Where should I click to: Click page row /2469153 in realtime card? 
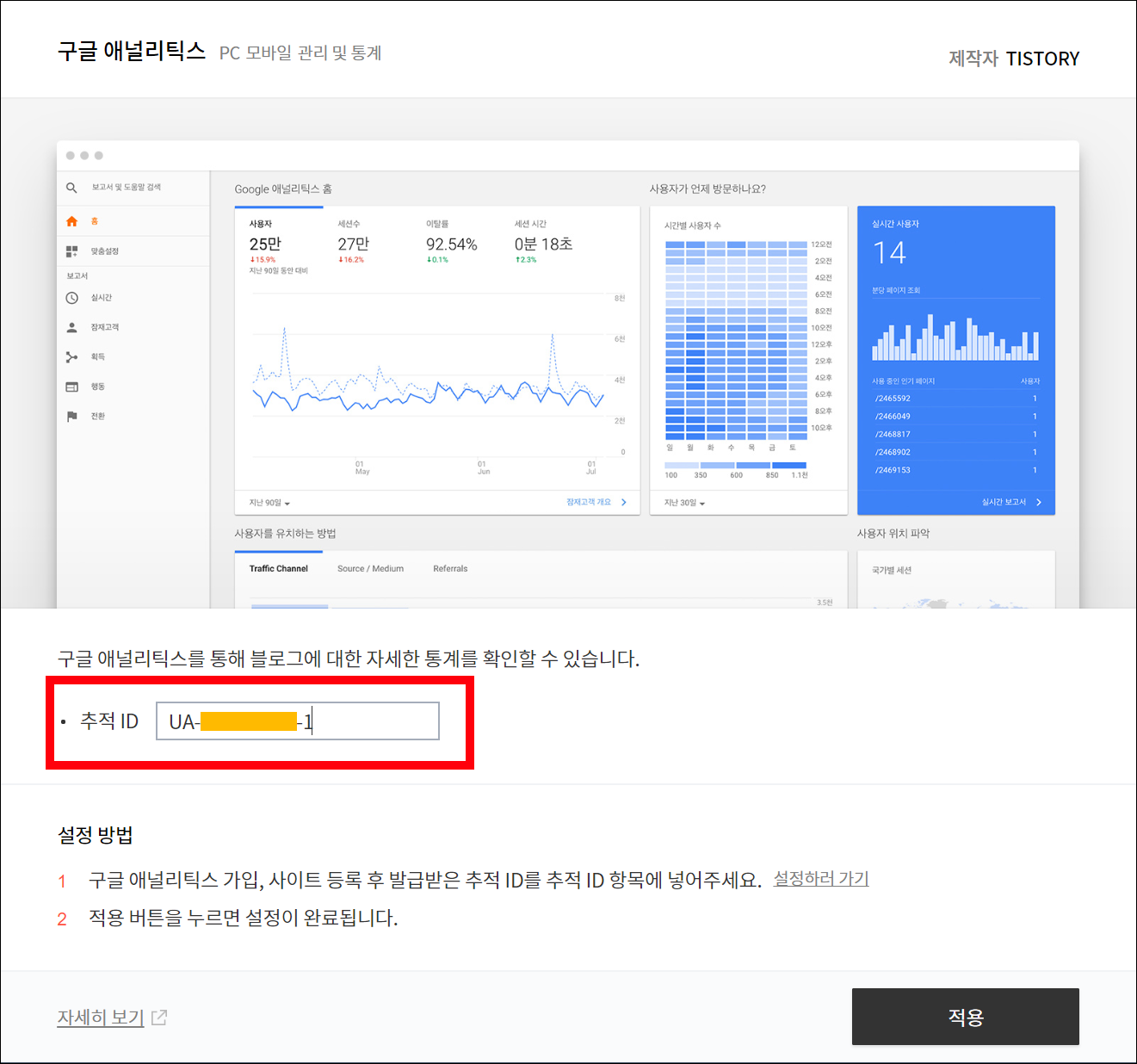click(955, 470)
